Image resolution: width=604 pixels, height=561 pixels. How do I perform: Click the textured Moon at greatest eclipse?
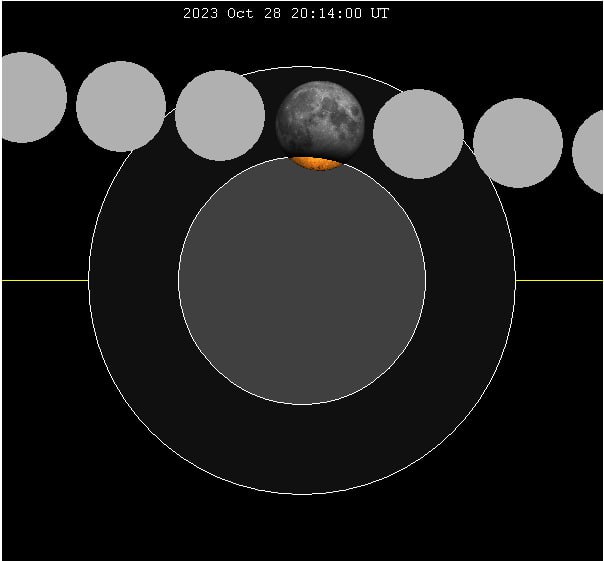pyautogui.click(x=319, y=120)
